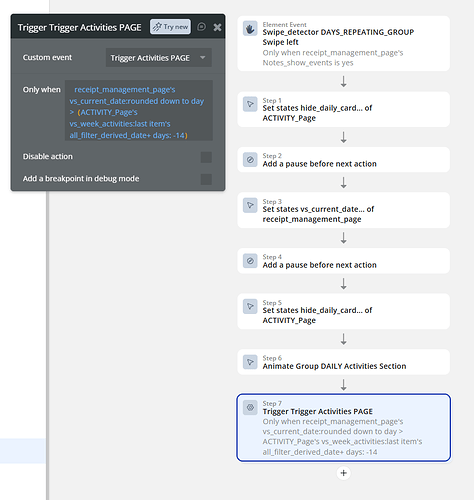Click Step 7 custom event gear icon
The image size is (474, 500).
(250, 407)
